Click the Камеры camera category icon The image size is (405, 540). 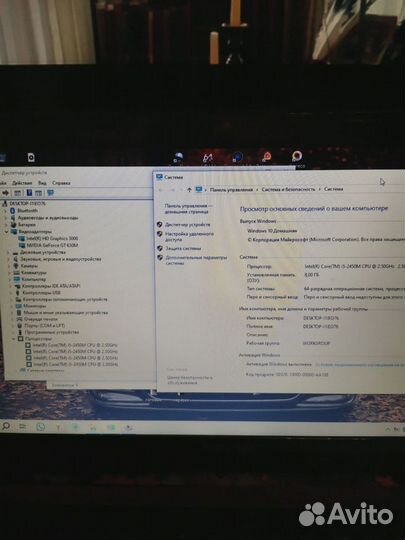tap(15, 266)
